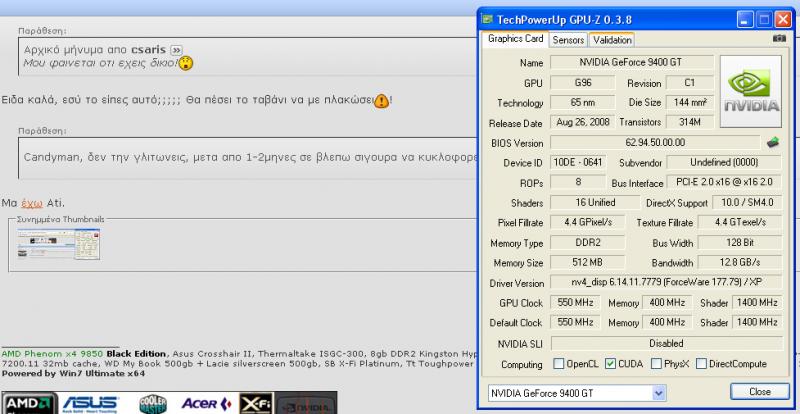Minimize the GPU-Z window
800x414 pixels.
coord(745,19)
